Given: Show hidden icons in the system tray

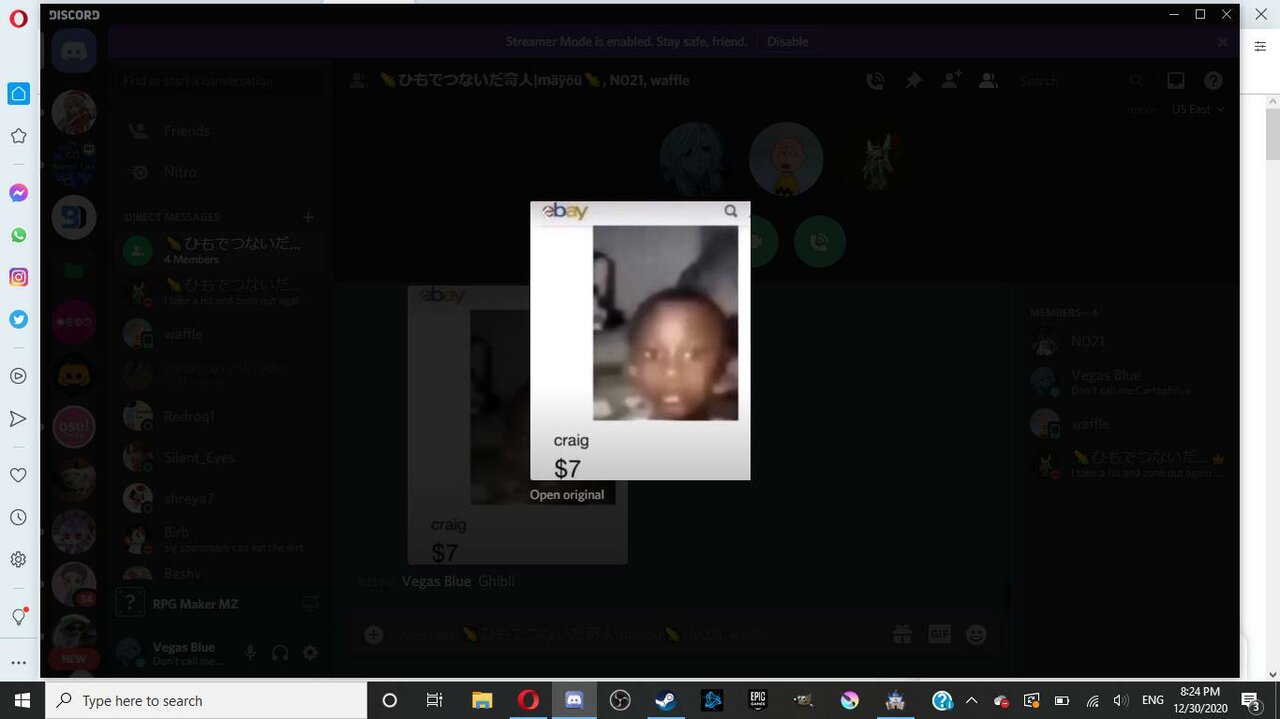Looking at the screenshot, I should [x=971, y=701].
